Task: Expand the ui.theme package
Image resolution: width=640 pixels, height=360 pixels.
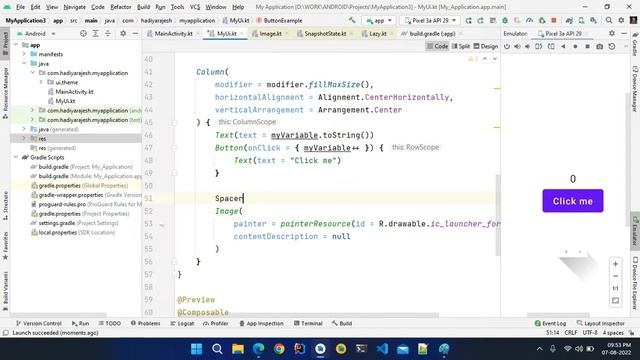Action: 41,82
